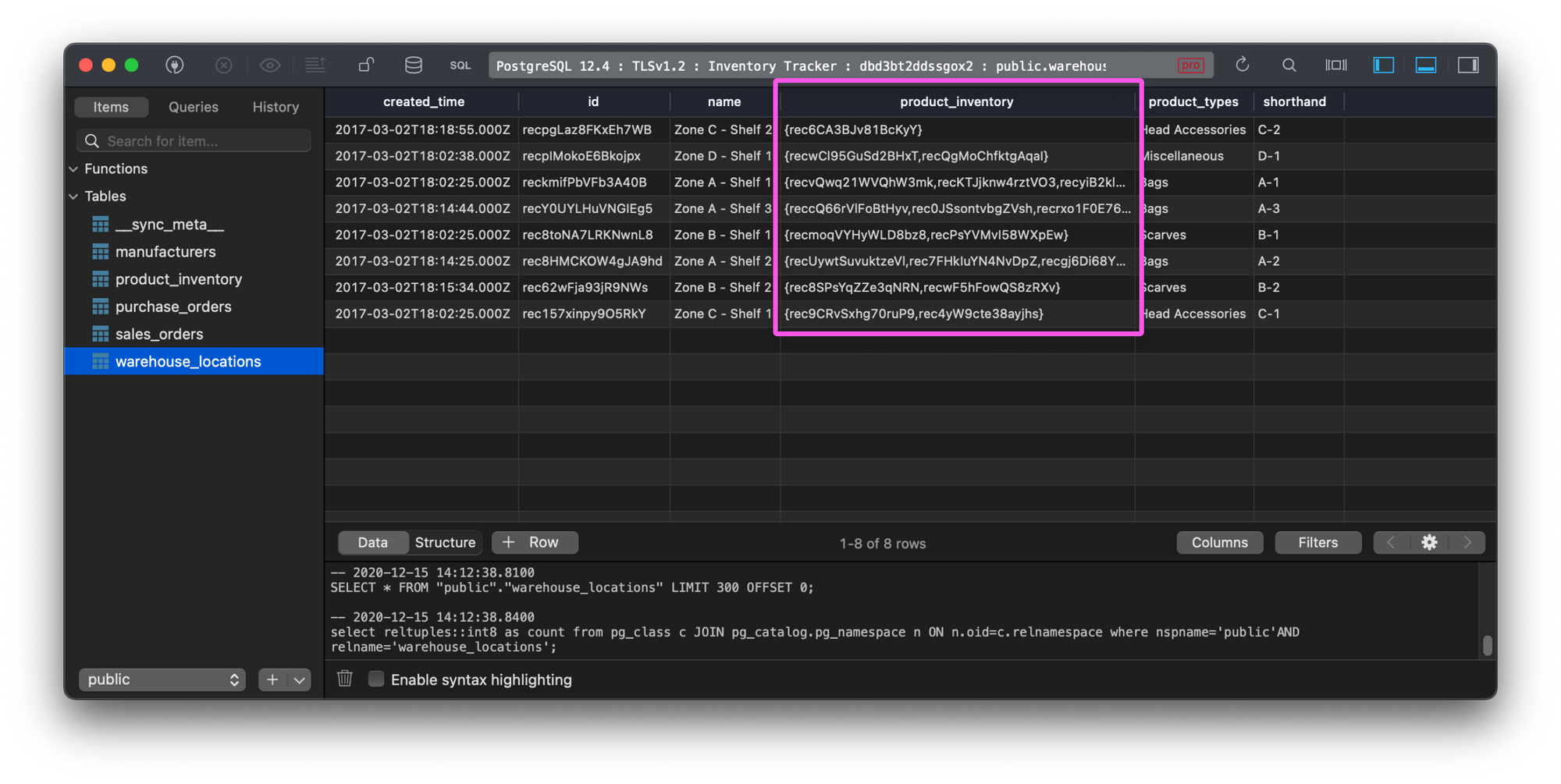The width and height of the screenshot is (1561, 784).
Task: Select cell with shorthand D-1
Action: click(1299, 156)
